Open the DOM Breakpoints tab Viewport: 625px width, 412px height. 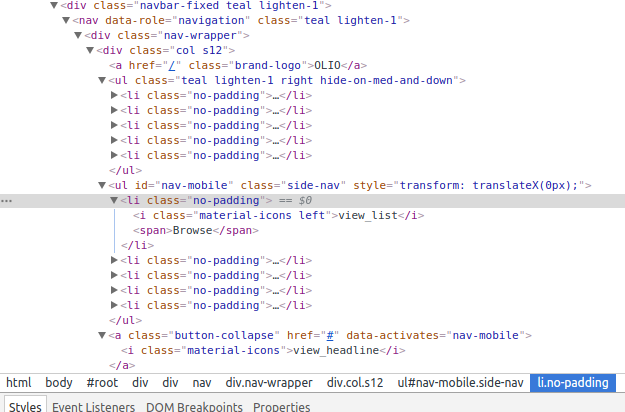[x=194, y=406]
